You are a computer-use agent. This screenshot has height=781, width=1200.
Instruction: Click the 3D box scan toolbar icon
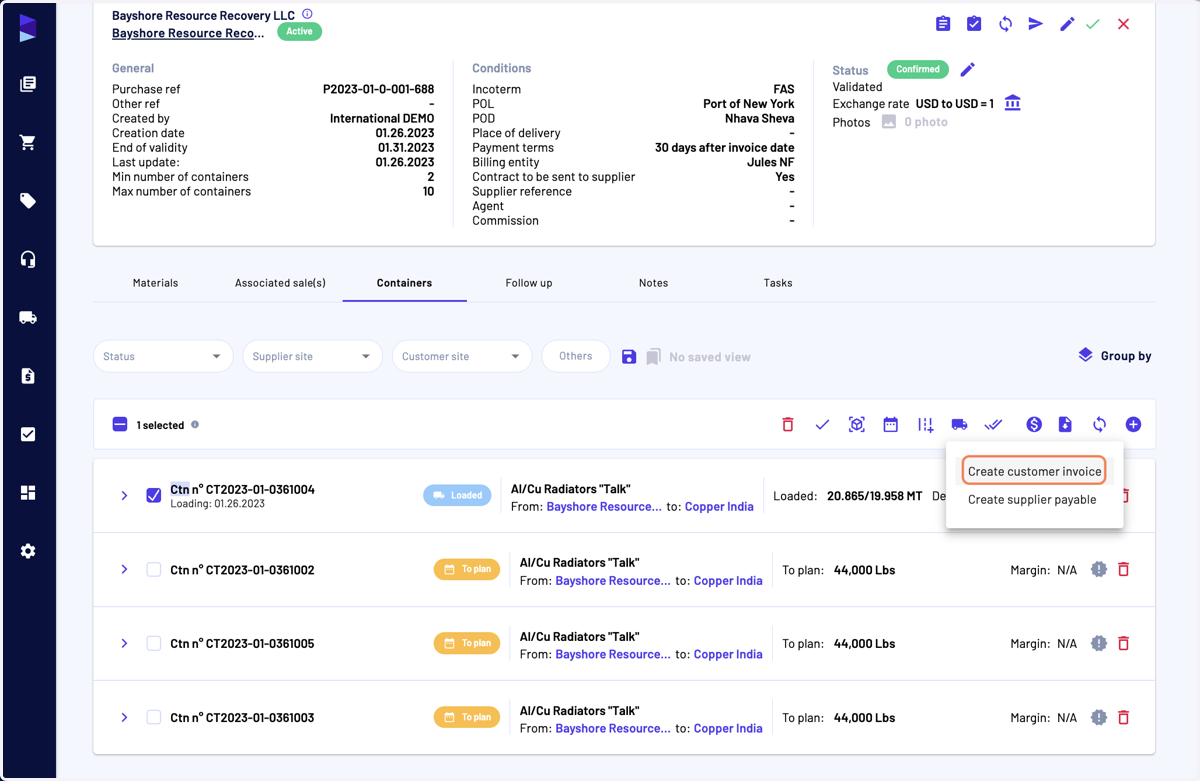click(x=857, y=425)
